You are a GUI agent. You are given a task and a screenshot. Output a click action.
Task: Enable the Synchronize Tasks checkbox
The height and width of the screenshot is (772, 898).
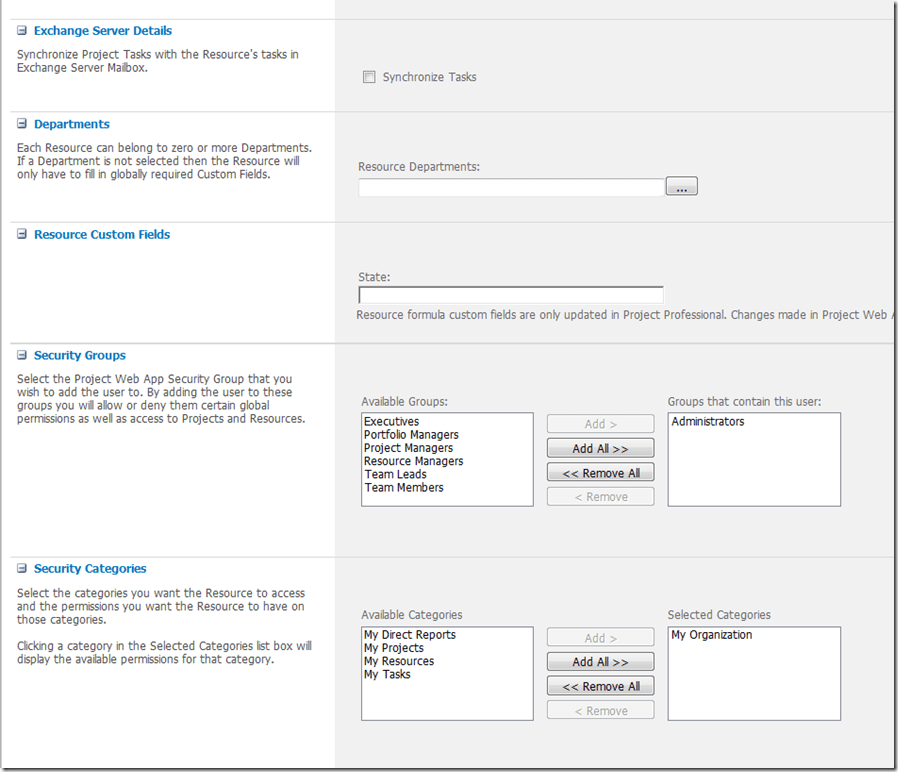369,77
